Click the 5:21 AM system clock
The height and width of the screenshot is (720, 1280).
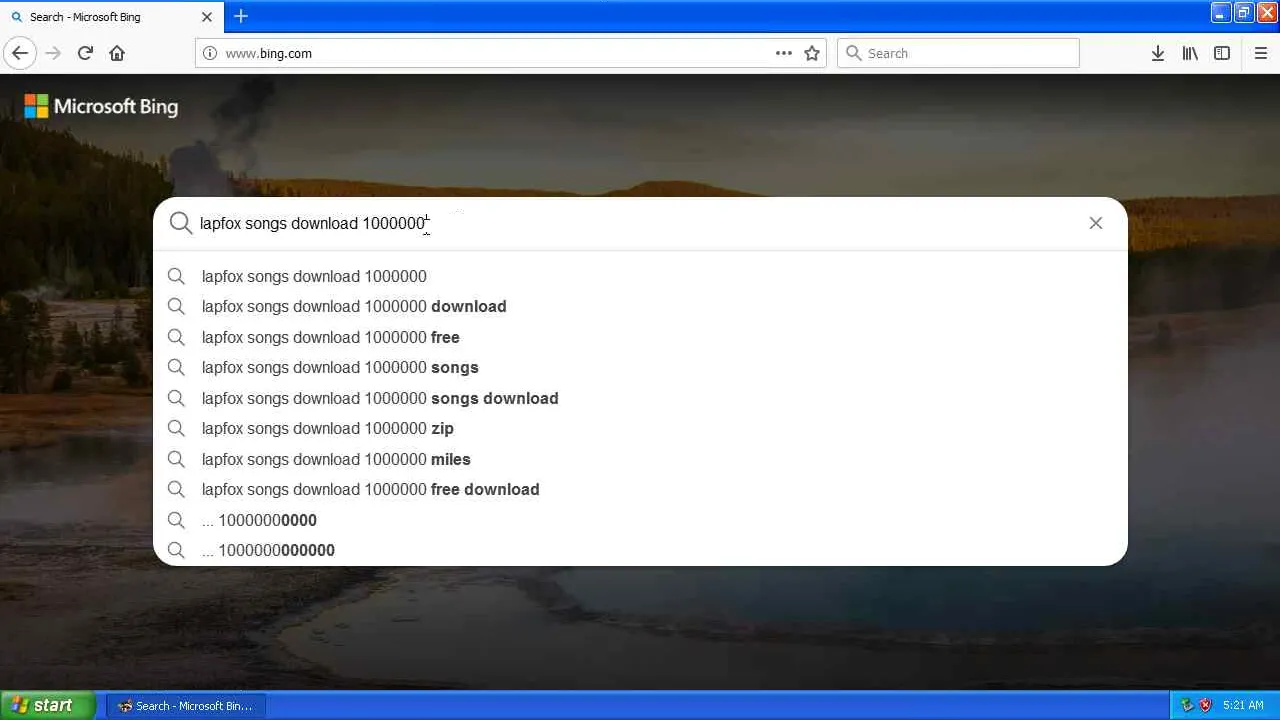[x=1243, y=705]
